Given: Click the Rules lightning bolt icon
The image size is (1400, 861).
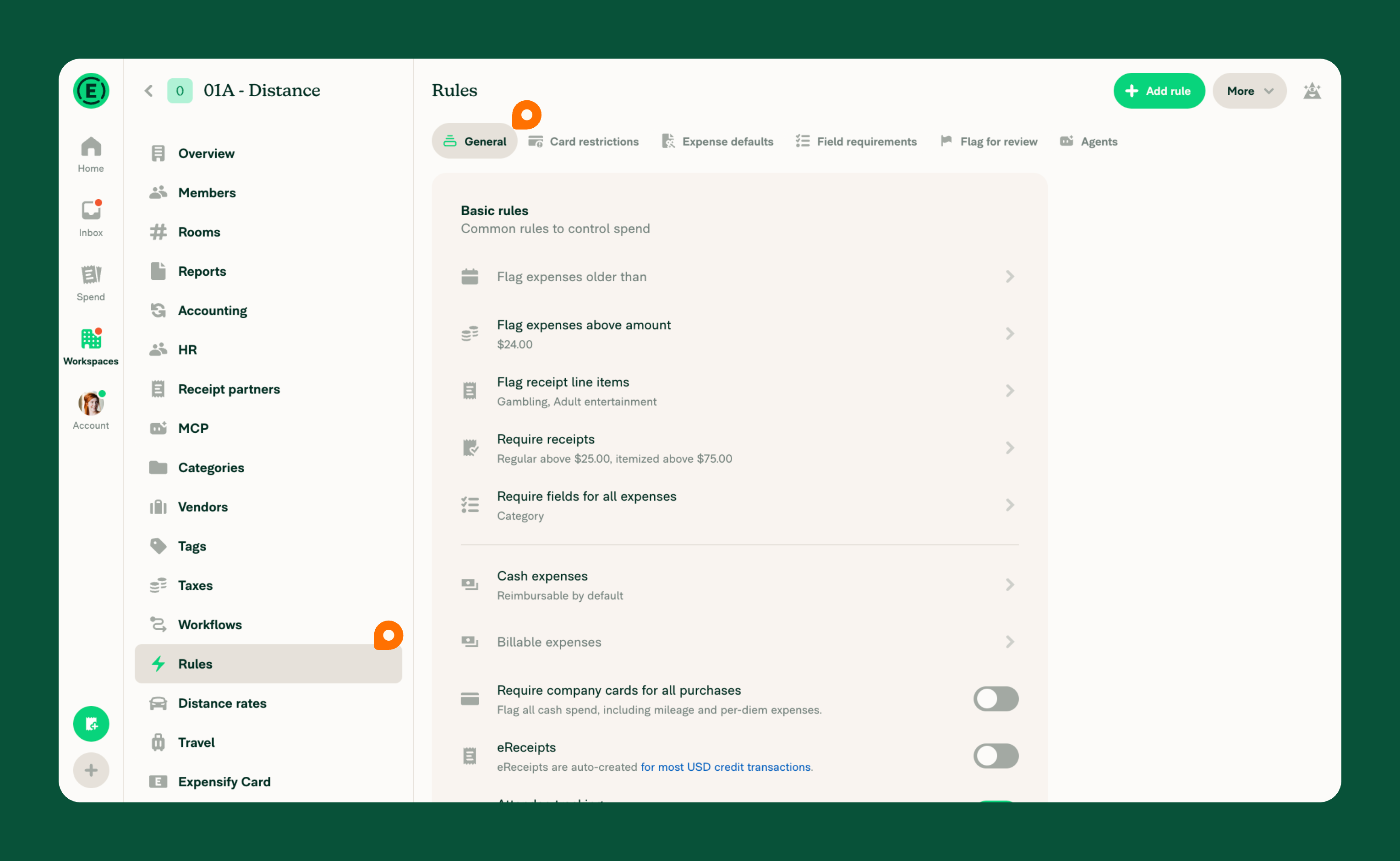Looking at the screenshot, I should coord(159,664).
